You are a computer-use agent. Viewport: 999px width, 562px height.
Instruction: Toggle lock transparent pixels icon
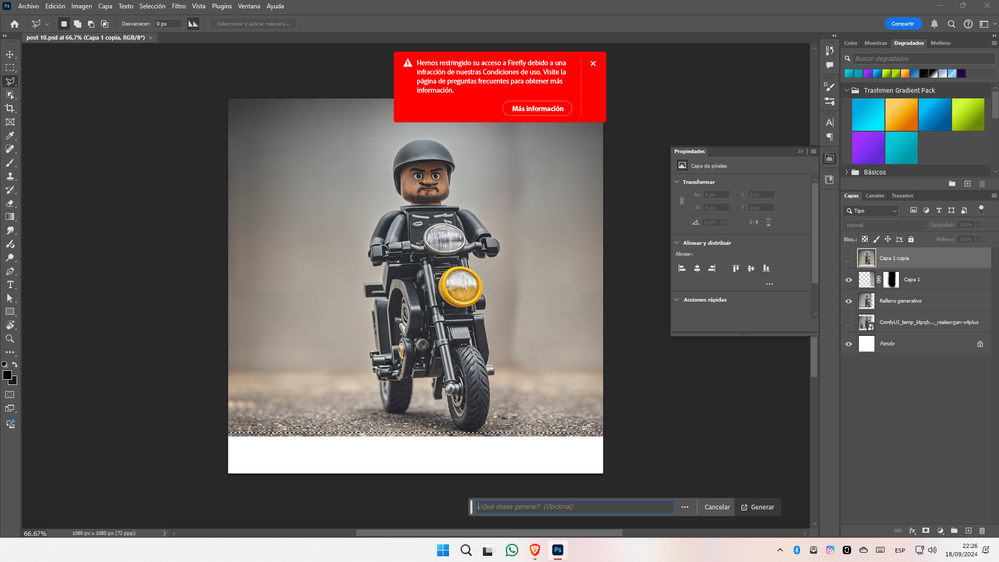pyautogui.click(x=865, y=240)
